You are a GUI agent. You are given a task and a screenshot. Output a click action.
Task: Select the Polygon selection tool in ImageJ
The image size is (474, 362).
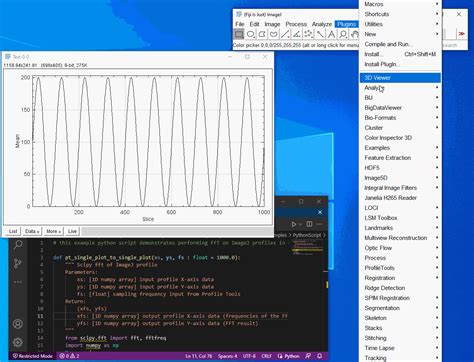(x=262, y=34)
